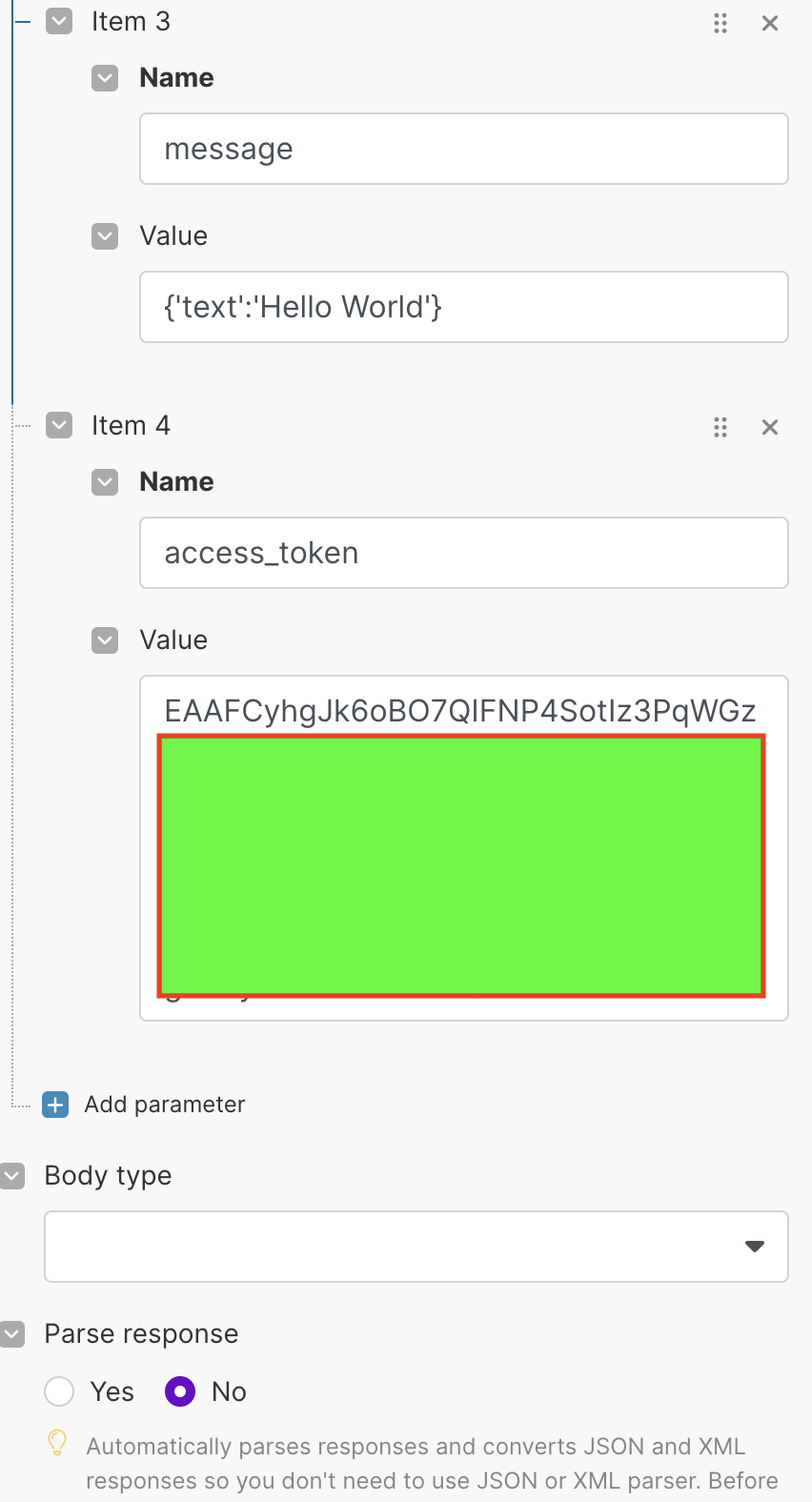The image size is (812, 1502).
Task: Collapse Item 3 with its chevron
Action: click(x=59, y=22)
